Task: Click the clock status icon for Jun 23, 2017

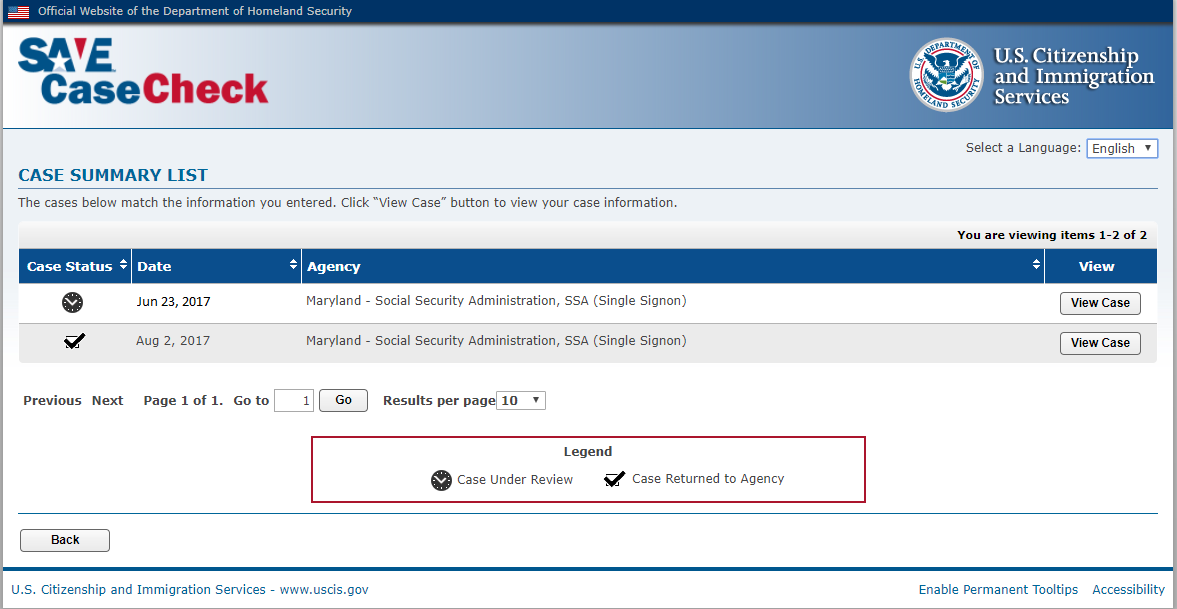Action: click(73, 302)
